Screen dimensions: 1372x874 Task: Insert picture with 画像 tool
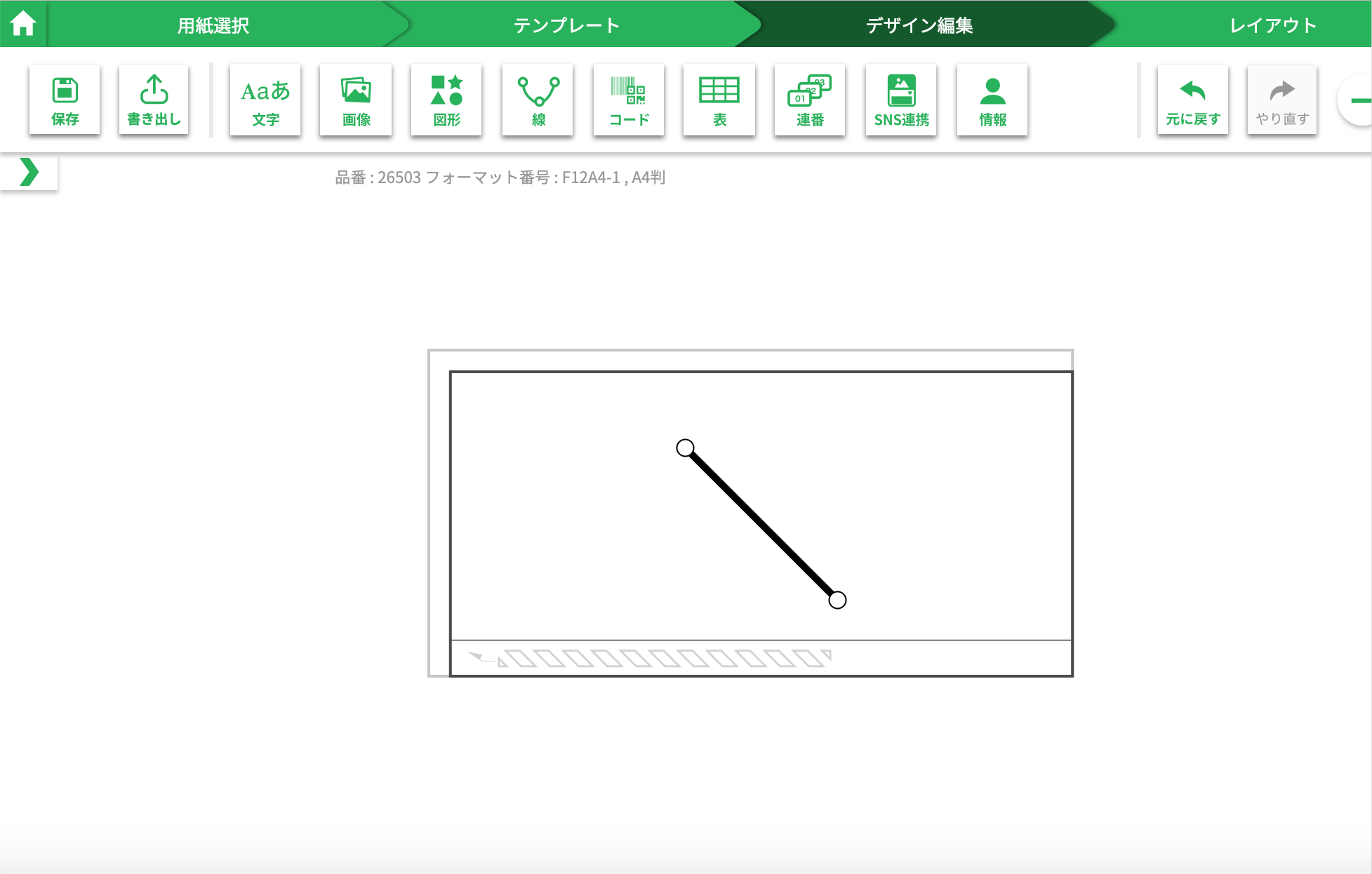[356, 100]
